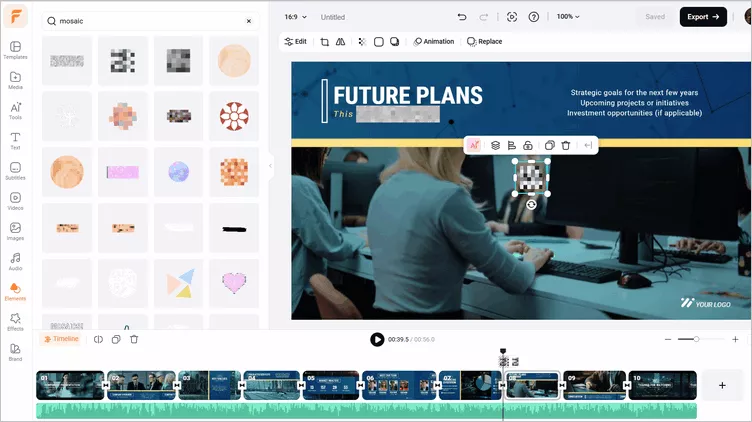The width and height of the screenshot is (752, 422).
Task: Expand the 100% zoom dropdown
Action: point(568,17)
